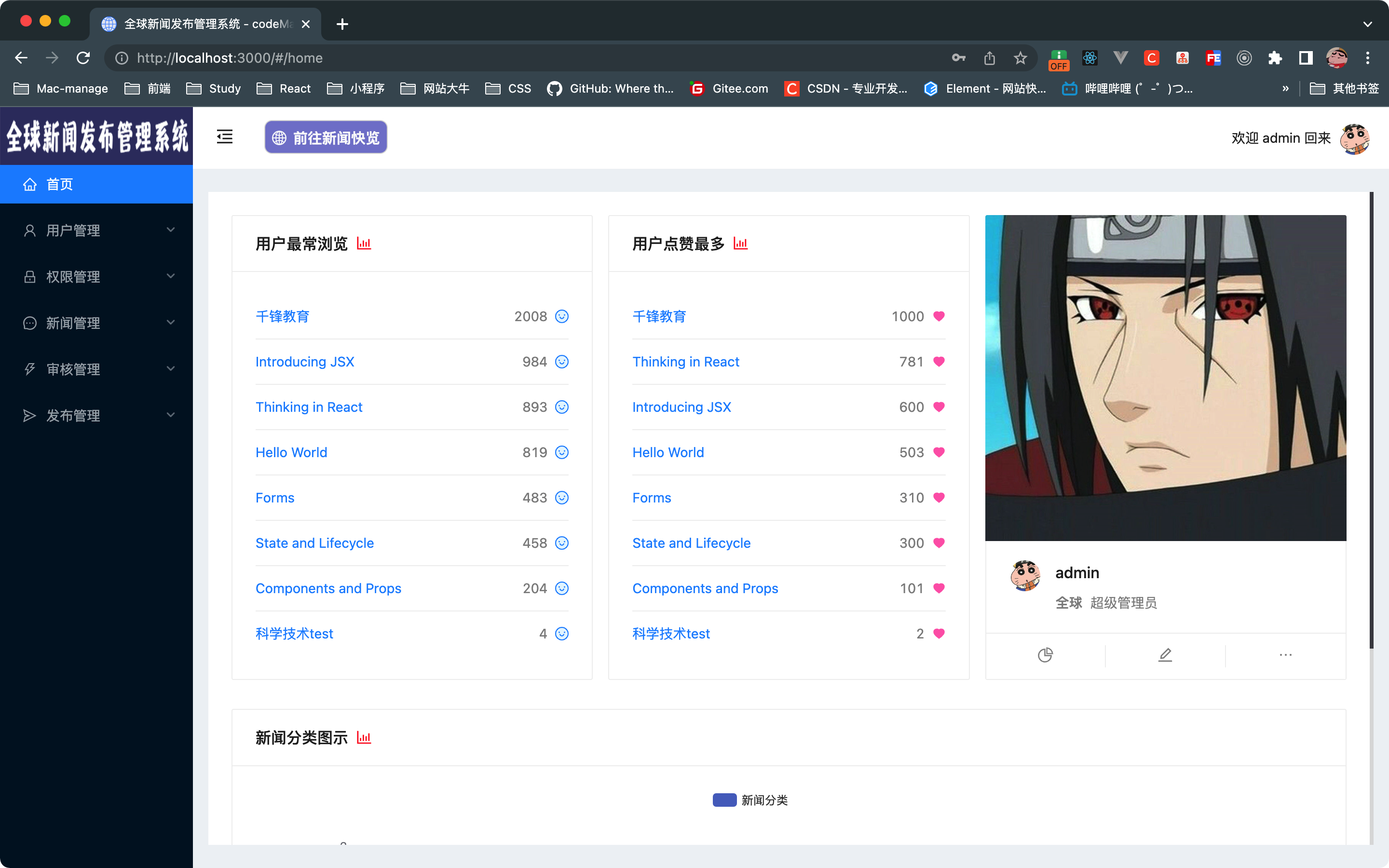Expand the 用户管理 menu
This screenshot has width=1389, height=868.
[x=96, y=230]
